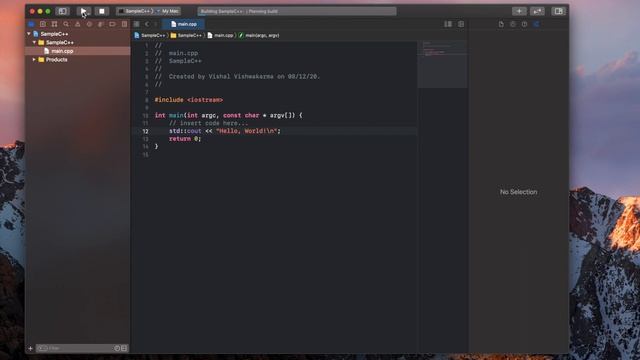Image resolution: width=640 pixels, height=360 pixels.
Task: Click the "Created by" comment line
Action: [x=237, y=76]
